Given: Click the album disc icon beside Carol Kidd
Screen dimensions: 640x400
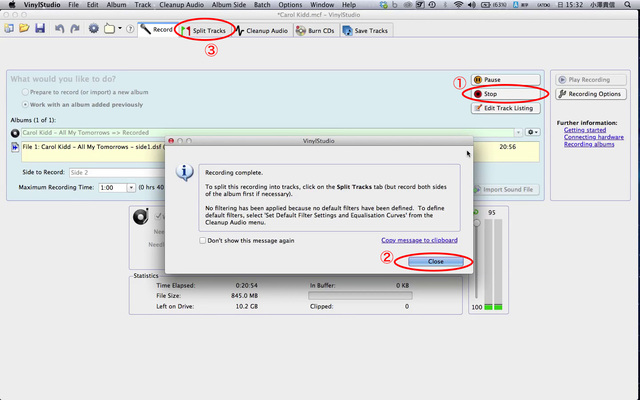Looking at the screenshot, I should [x=15, y=133].
